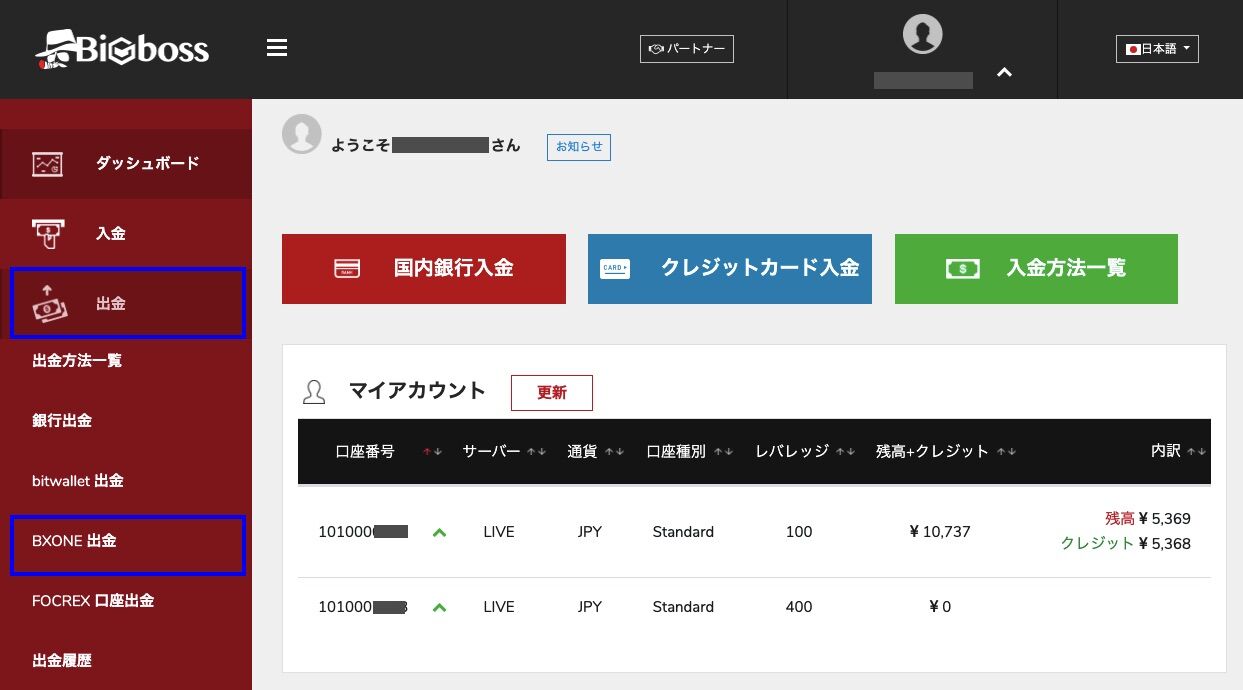Open the パートナー partner button
1243x690 pixels.
(x=687, y=49)
